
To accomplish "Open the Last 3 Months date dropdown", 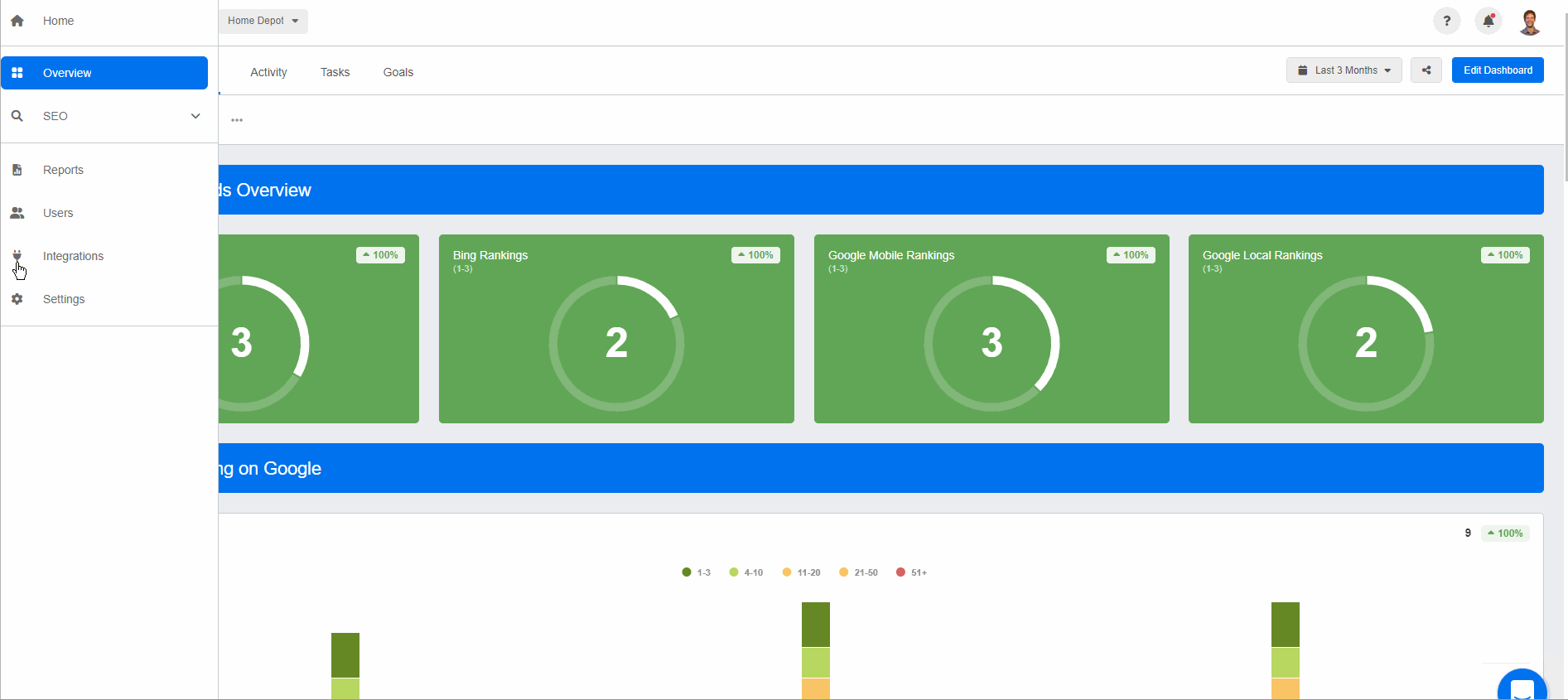I will click(x=1344, y=70).
